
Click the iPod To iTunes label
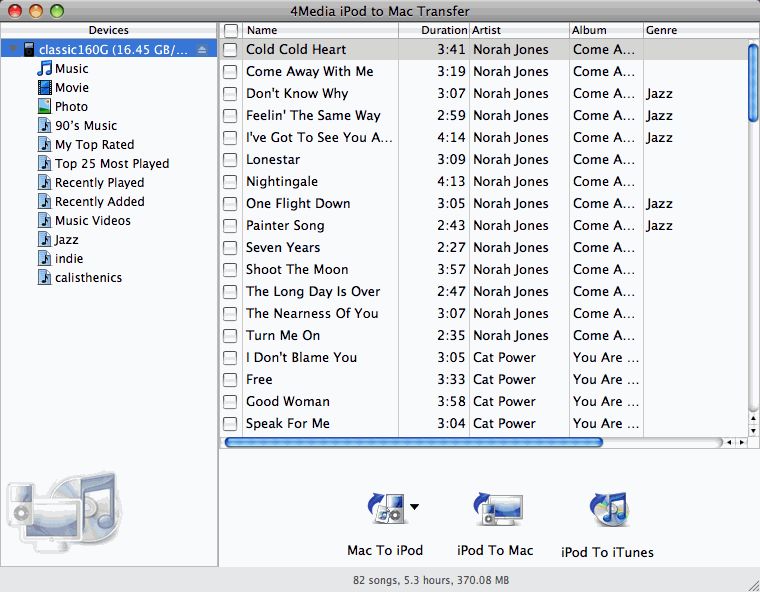click(607, 552)
